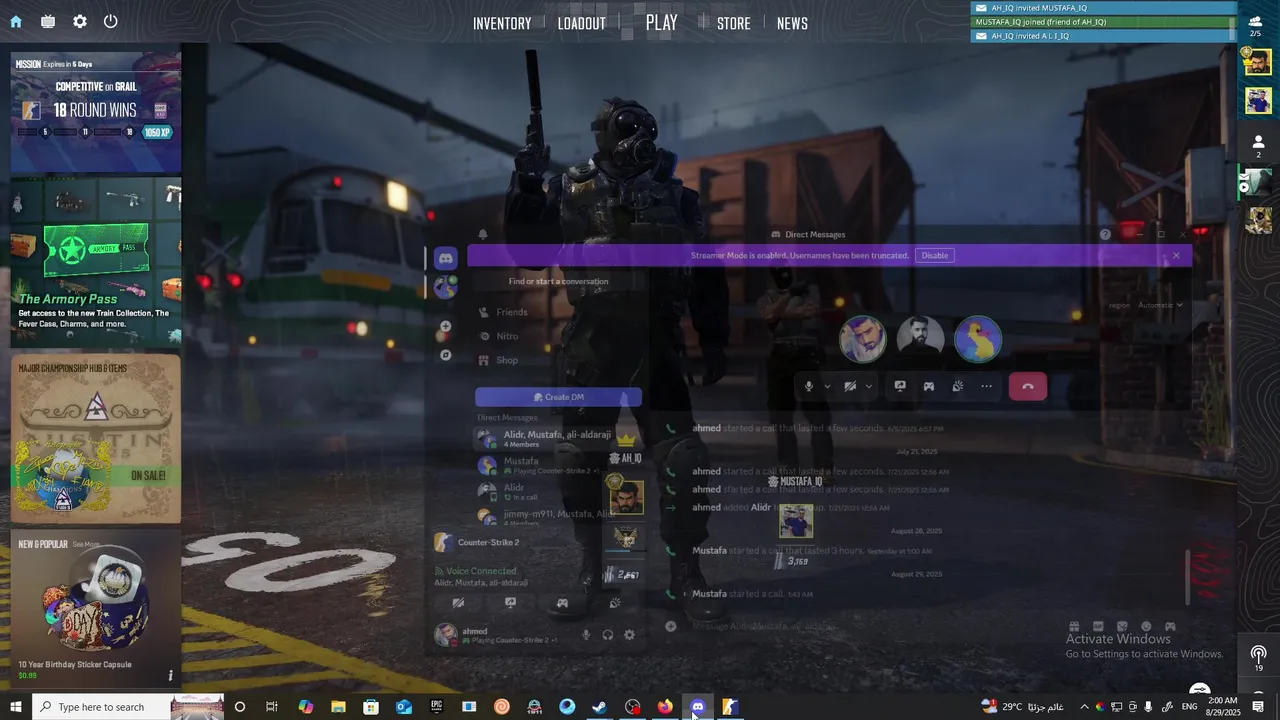Send a gift from message bar
Screen dimensions: 1280x720
[1074, 626]
